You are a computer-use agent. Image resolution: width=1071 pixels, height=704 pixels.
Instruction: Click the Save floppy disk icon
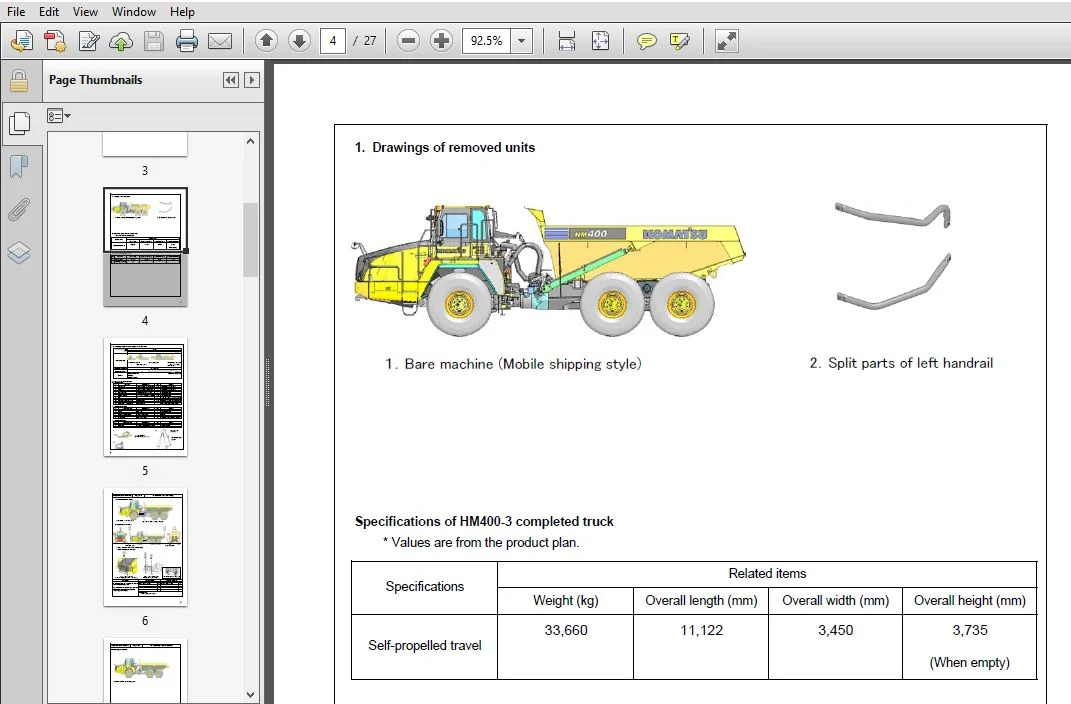point(154,41)
